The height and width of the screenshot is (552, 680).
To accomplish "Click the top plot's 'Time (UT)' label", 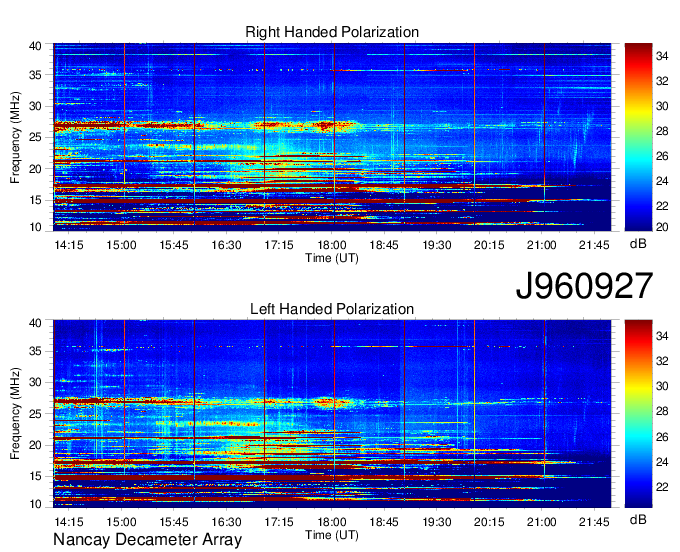I will point(332,258).
